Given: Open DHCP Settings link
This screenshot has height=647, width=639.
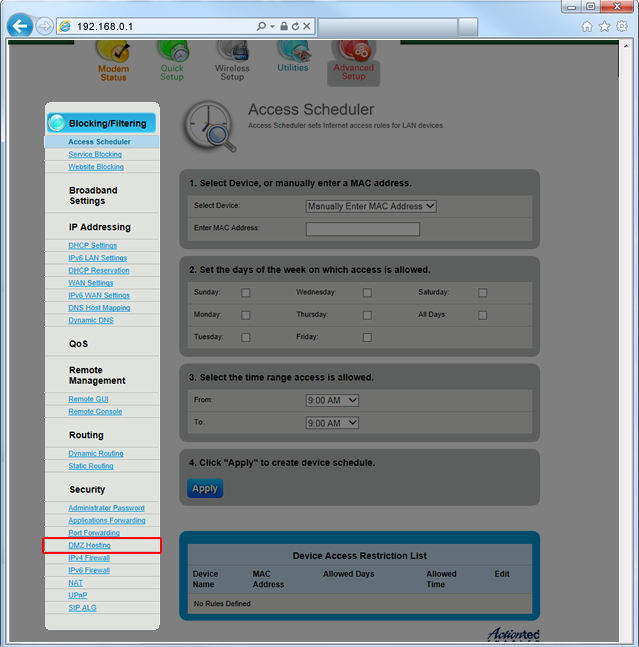Looking at the screenshot, I should click(x=92, y=246).
